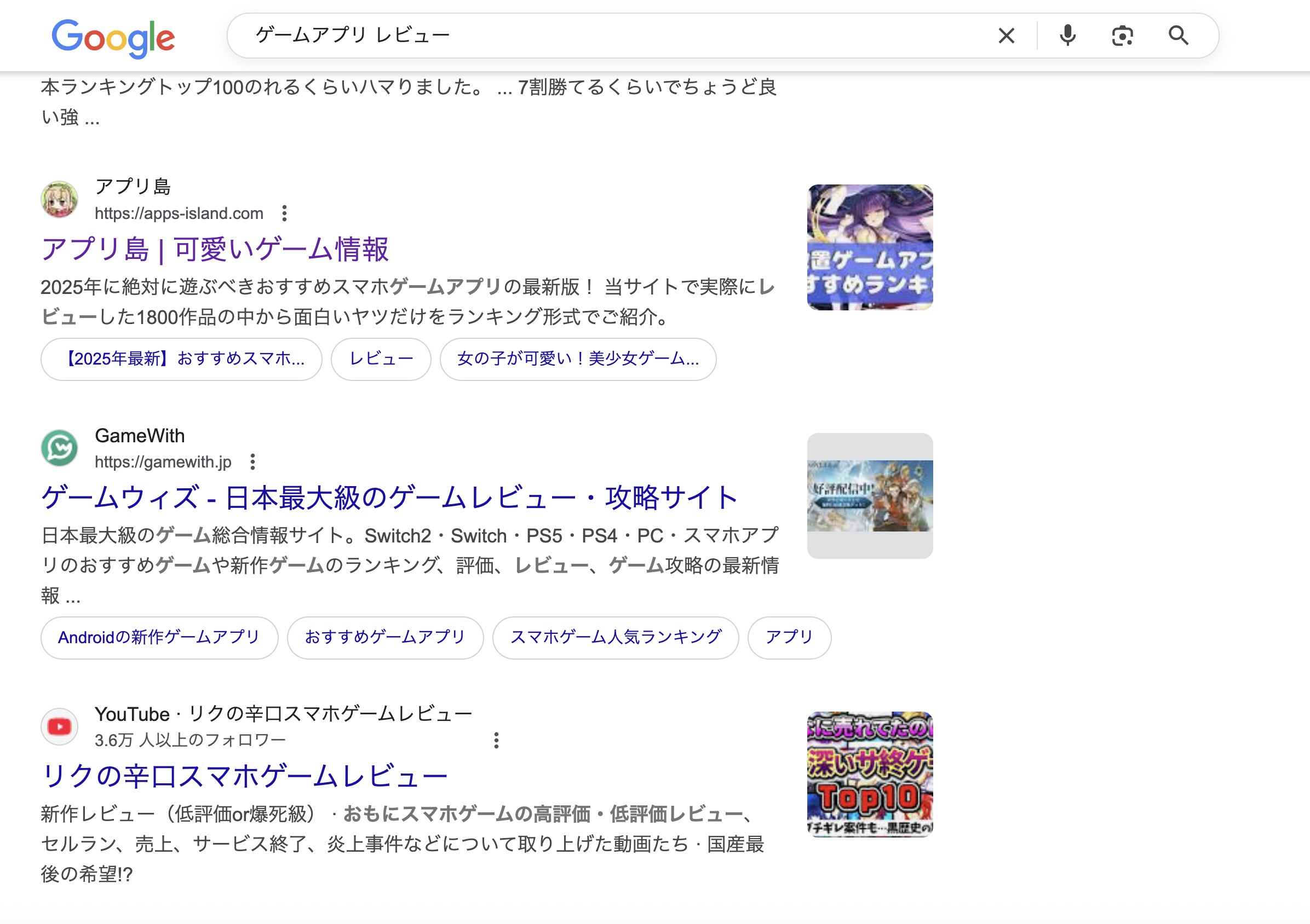Open three-dot menu for YouTube result
Screen dimensions: 1310x924
(496, 740)
